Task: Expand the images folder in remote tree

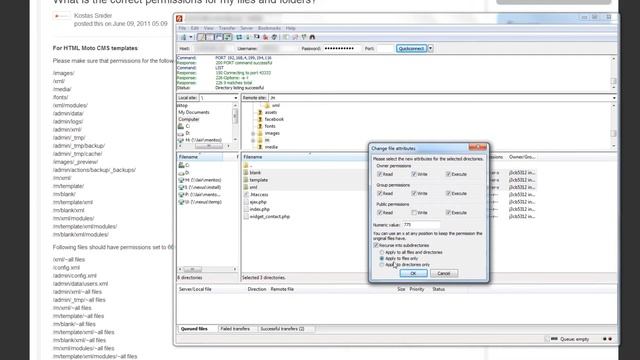Action: click(253, 133)
